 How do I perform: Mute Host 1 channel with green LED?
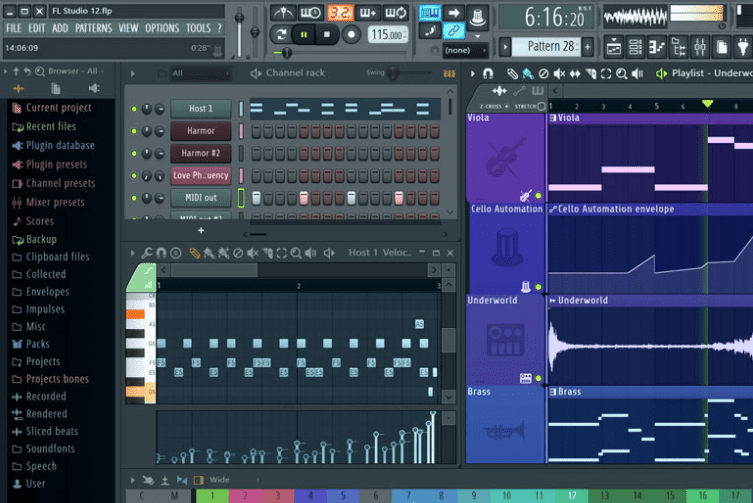(134, 109)
